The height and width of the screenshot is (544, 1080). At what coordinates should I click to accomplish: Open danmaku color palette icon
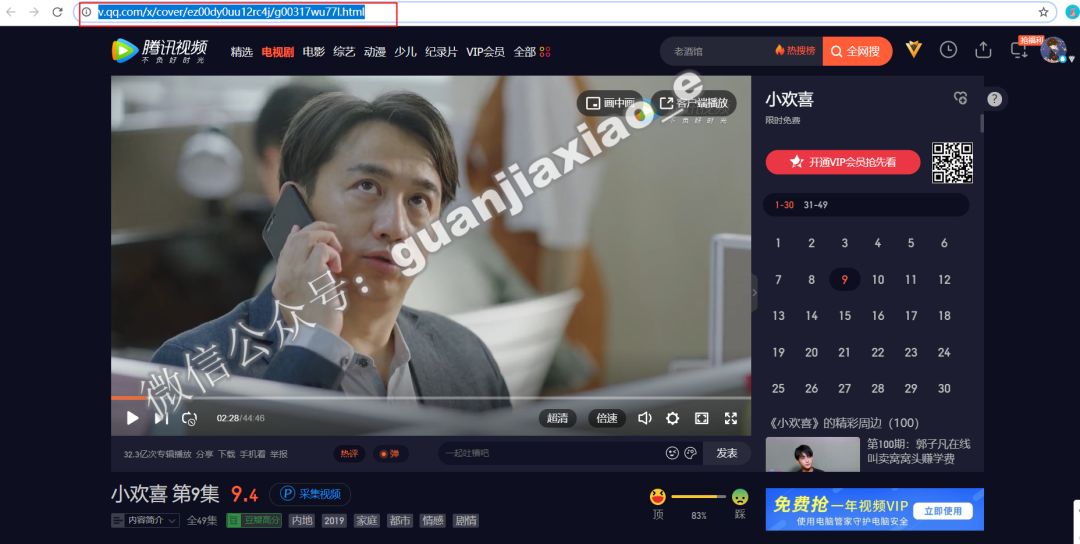click(690, 453)
